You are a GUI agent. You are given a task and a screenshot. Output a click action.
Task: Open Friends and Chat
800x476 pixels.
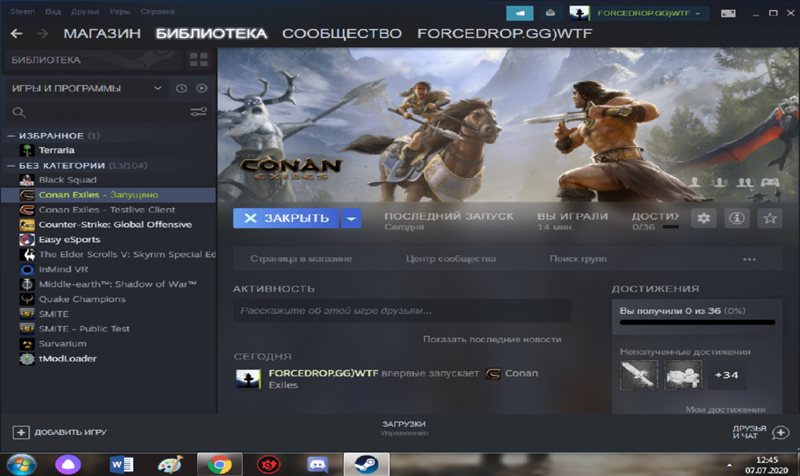click(x=760, y=432)
